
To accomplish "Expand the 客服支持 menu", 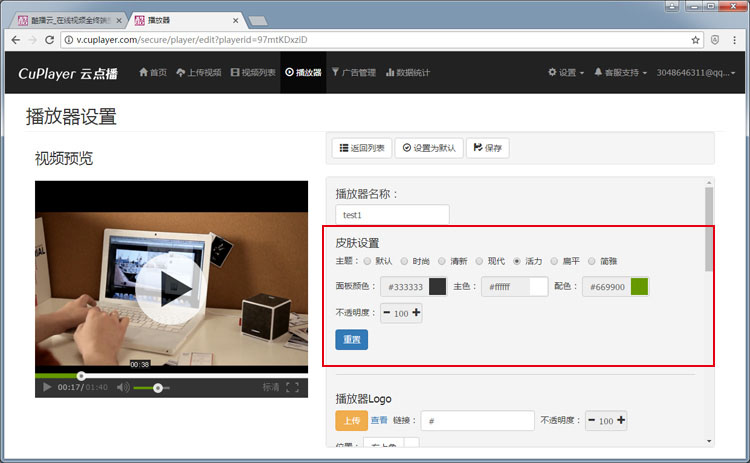I will (x=621, y=72).
